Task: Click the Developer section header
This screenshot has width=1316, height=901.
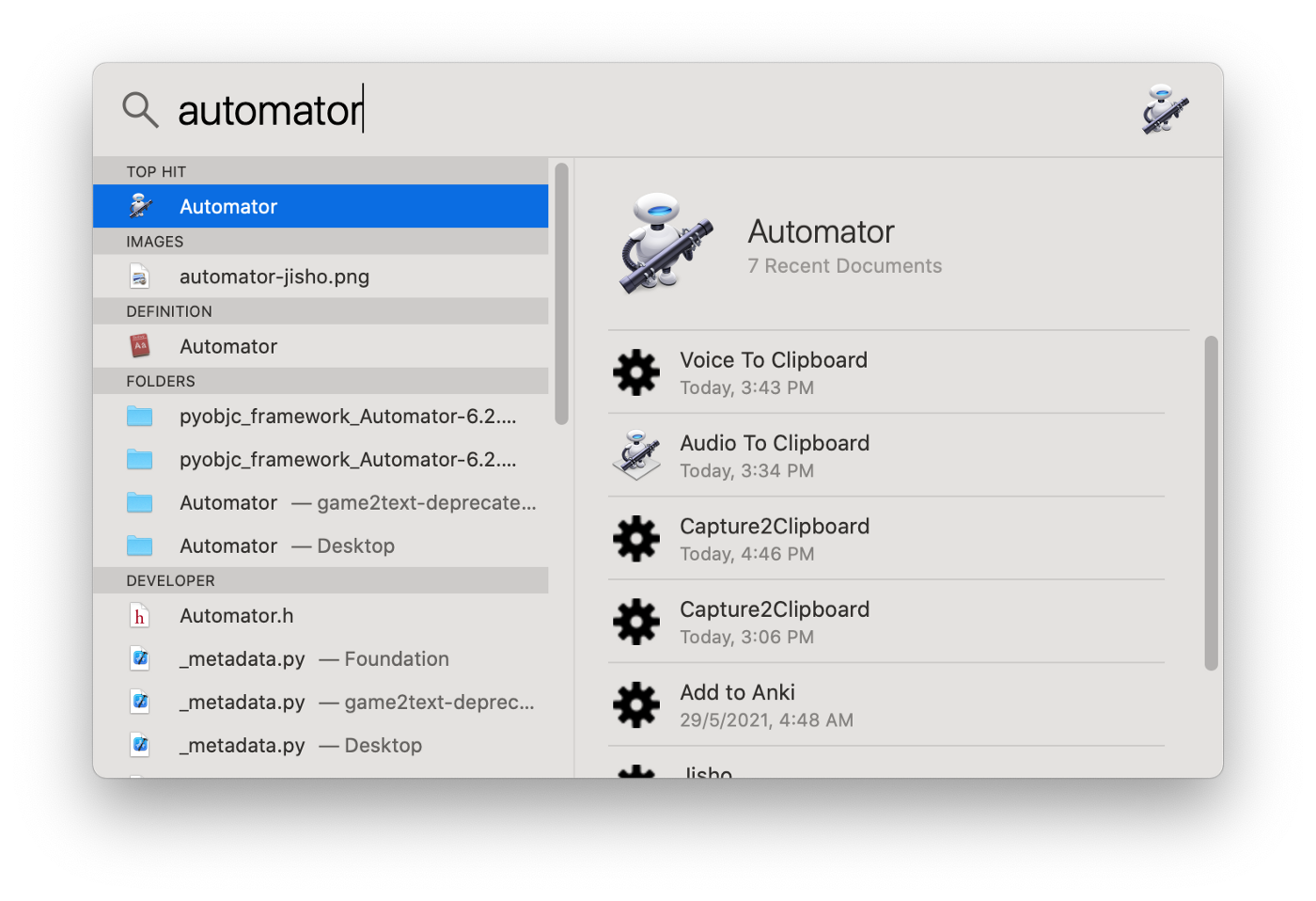Action: click(x=321, y=580)
